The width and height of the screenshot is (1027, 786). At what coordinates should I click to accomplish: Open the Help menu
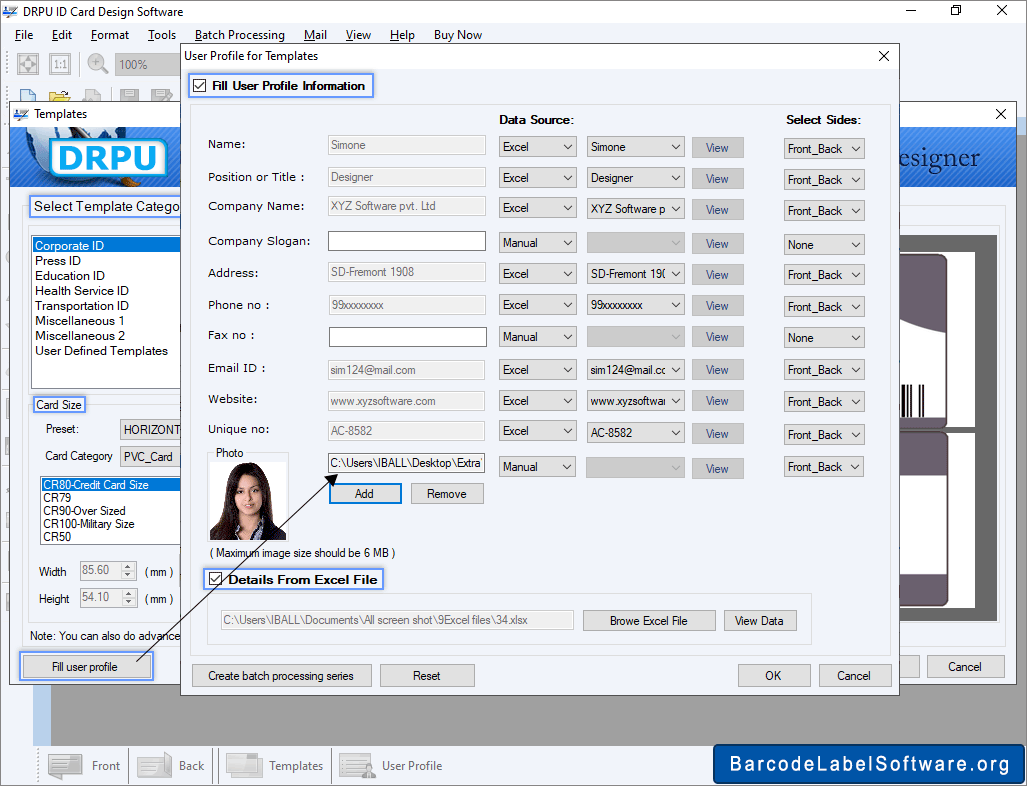pyautogui.click(x=402, y=35)
